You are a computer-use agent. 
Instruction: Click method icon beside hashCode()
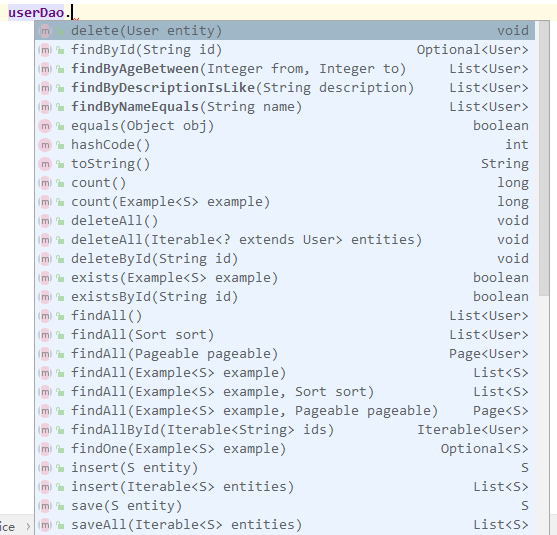click(45, 145)
